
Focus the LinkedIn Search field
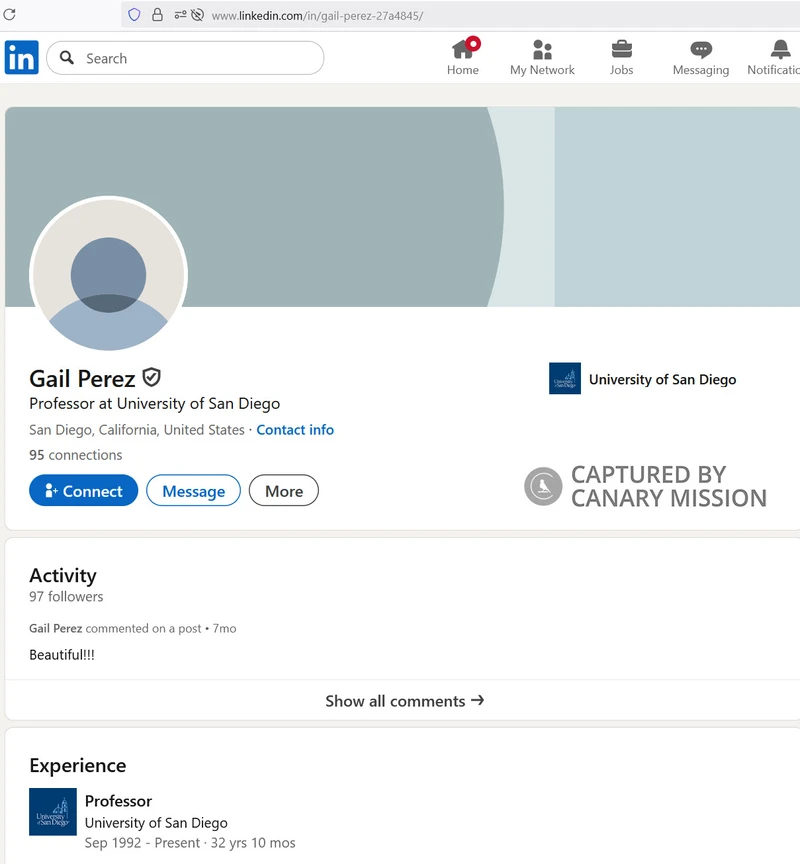point(185,58)
